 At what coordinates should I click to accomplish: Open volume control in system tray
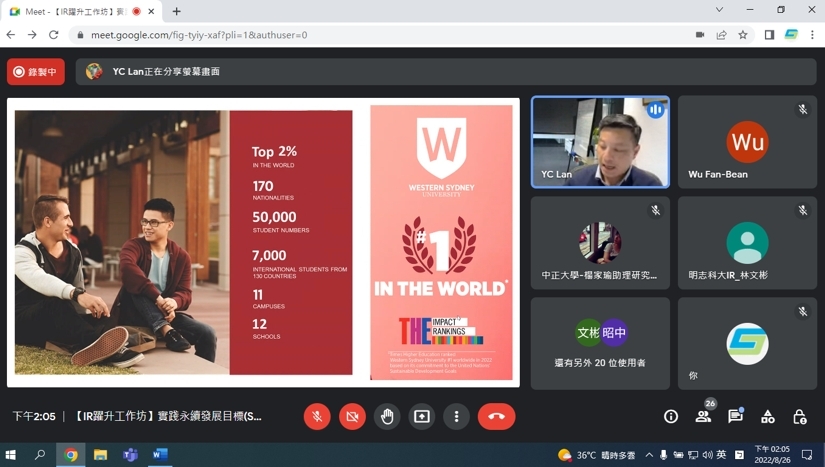707,455
